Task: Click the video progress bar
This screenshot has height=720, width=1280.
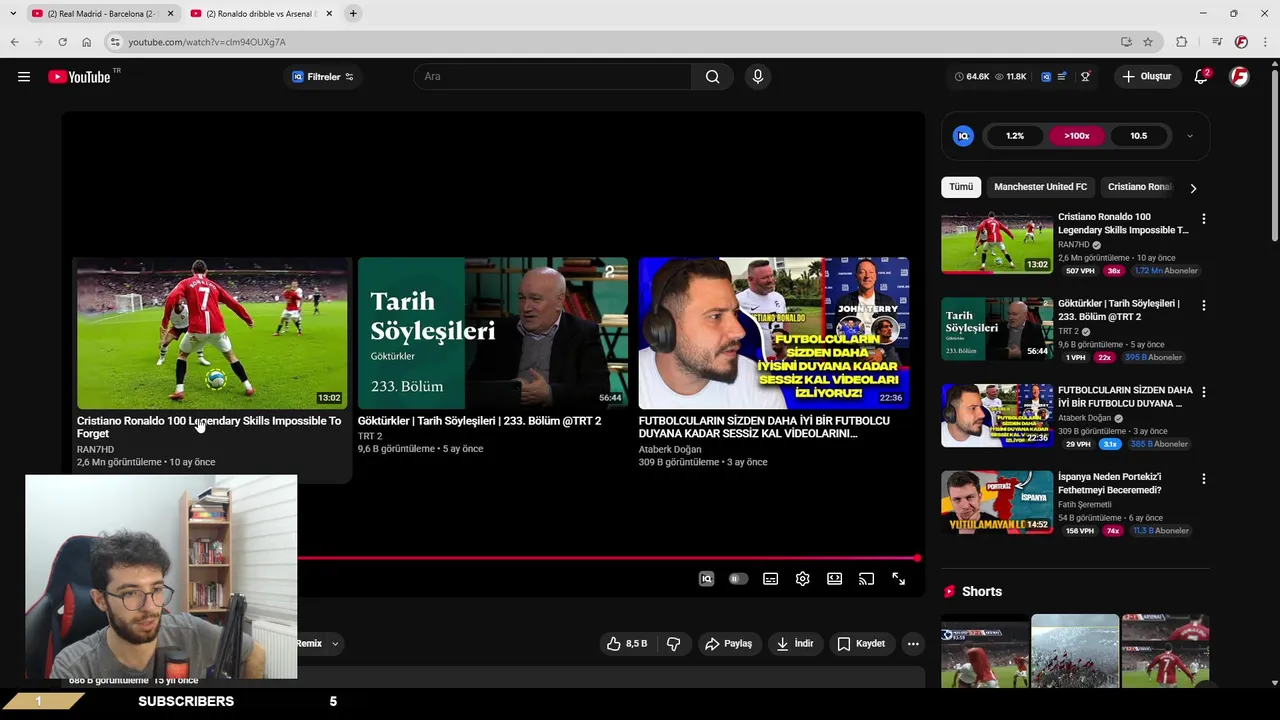Action: click(607, 558)
